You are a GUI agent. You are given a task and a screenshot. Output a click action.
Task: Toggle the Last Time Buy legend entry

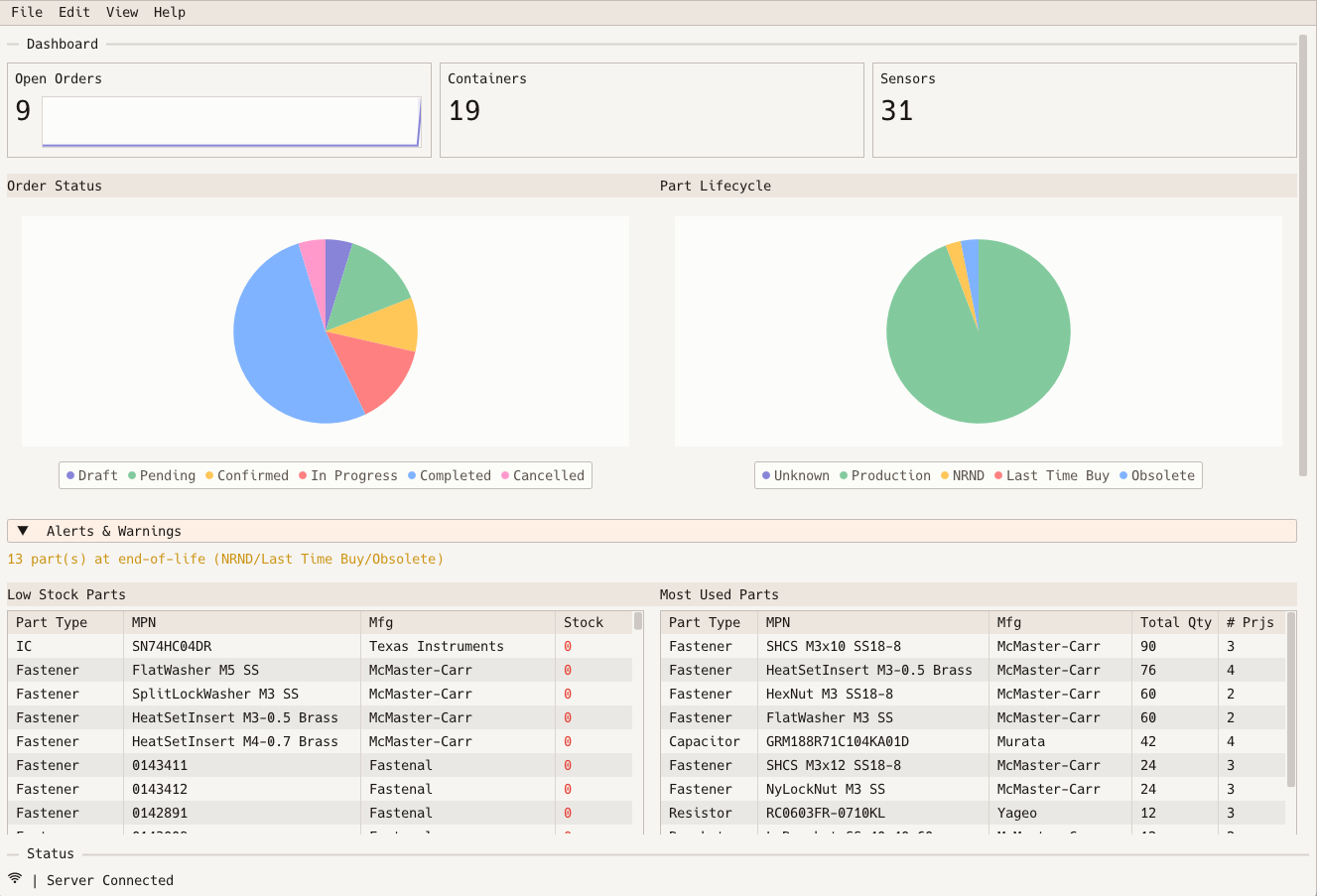pos(1052,475)
